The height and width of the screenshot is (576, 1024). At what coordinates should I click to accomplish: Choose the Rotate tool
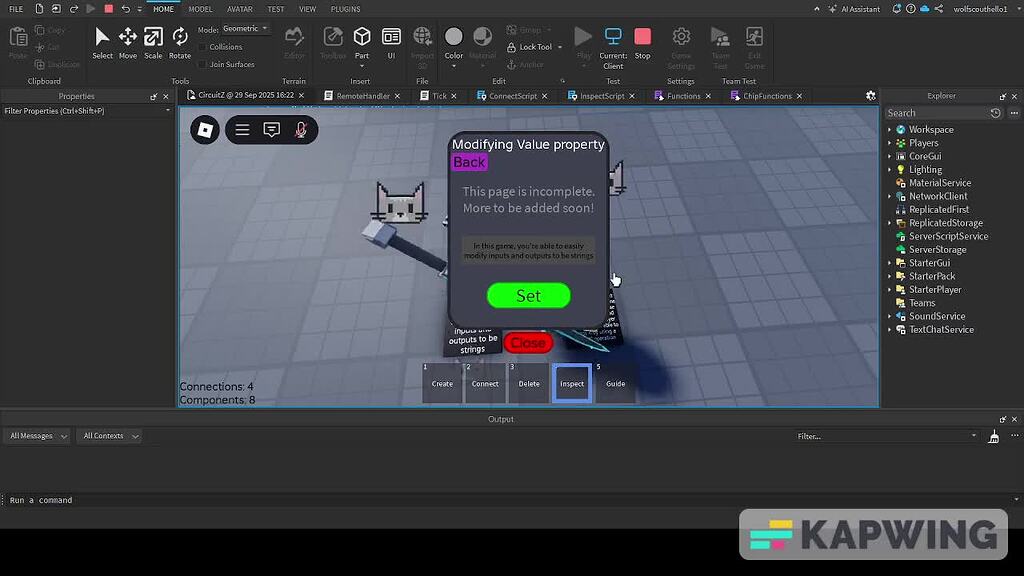pyautogui.click(x=180, y=41)
